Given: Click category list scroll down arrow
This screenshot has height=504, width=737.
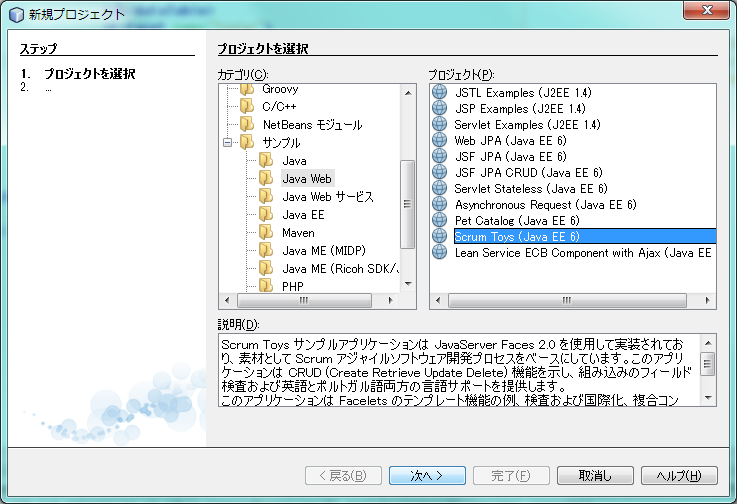Looking at the screenshot, I should [x=408, y=284].
